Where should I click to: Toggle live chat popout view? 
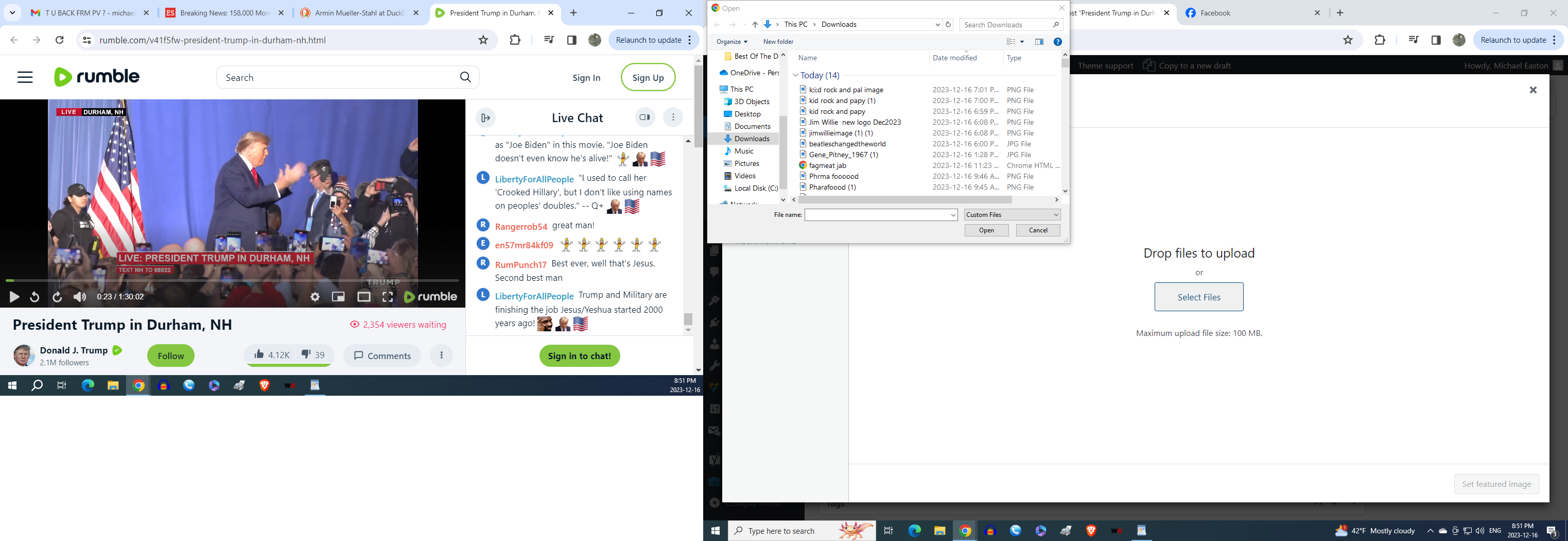[x=644, y=117]
